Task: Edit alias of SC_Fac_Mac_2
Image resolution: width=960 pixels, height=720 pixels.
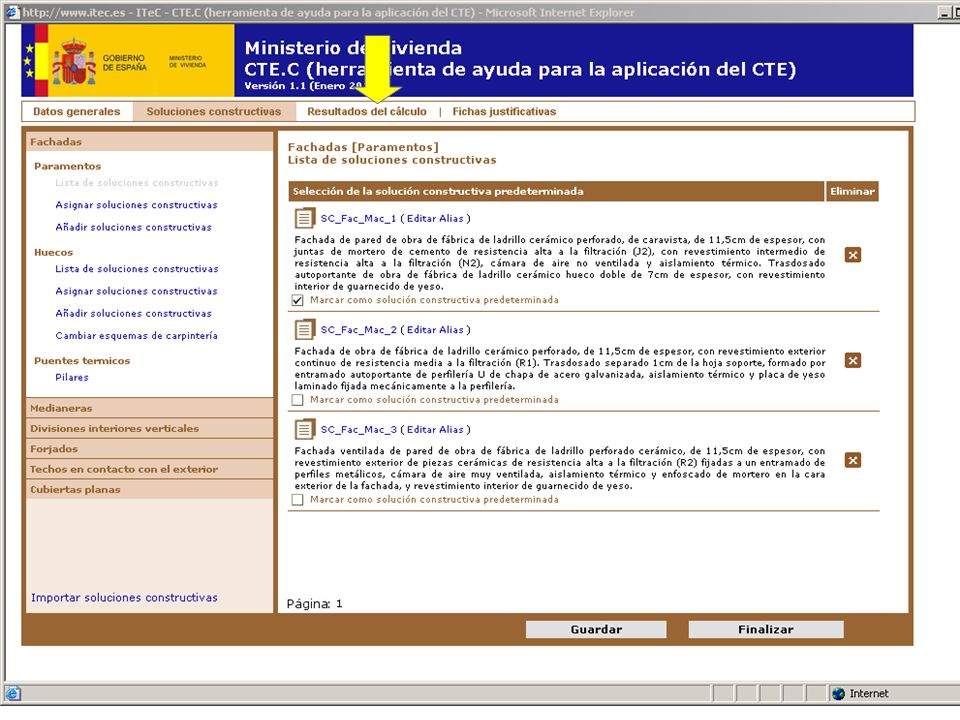Action: (435, 329)
